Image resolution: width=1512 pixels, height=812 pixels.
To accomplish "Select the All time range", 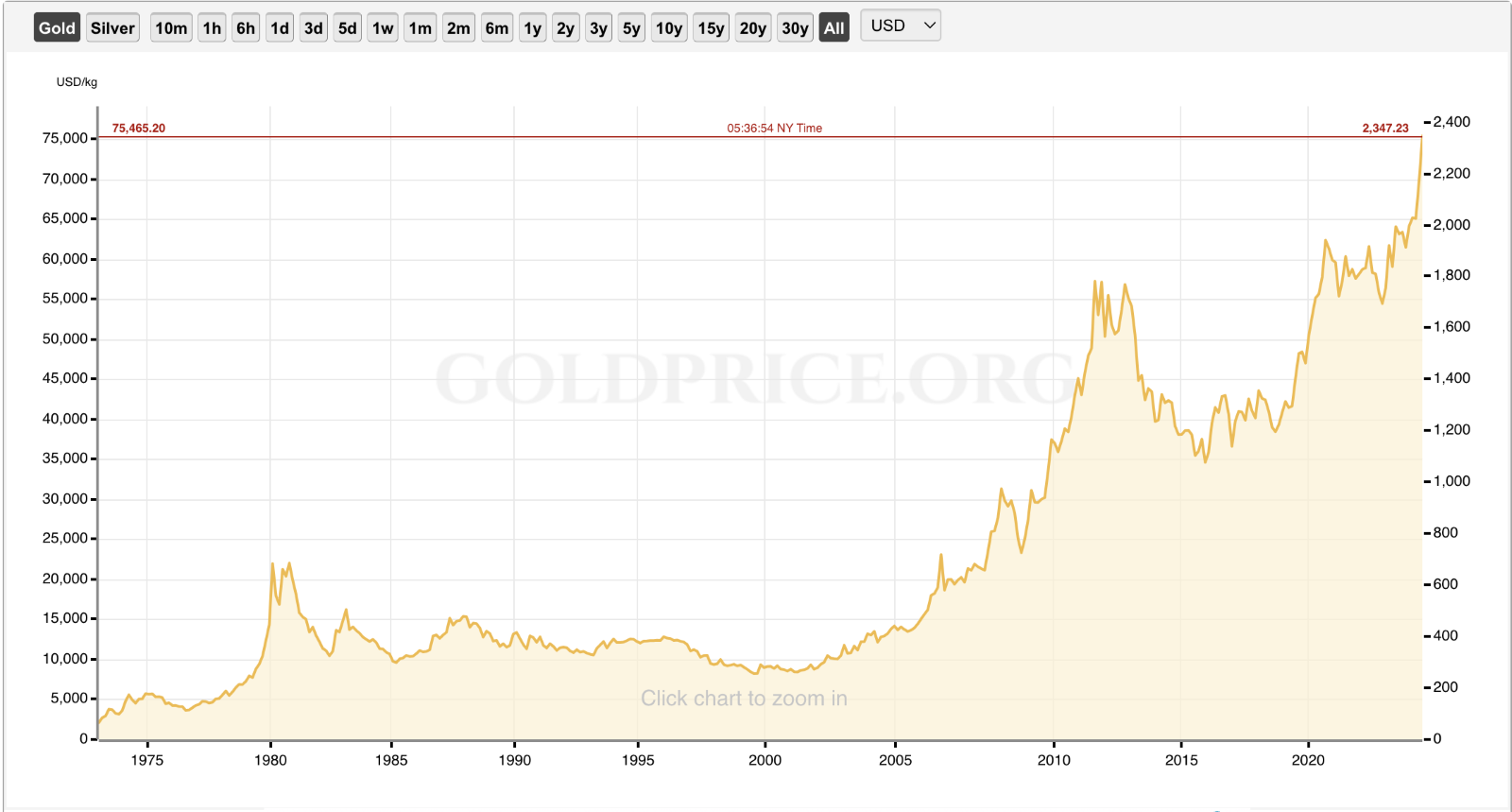I will tap(833, 27).
